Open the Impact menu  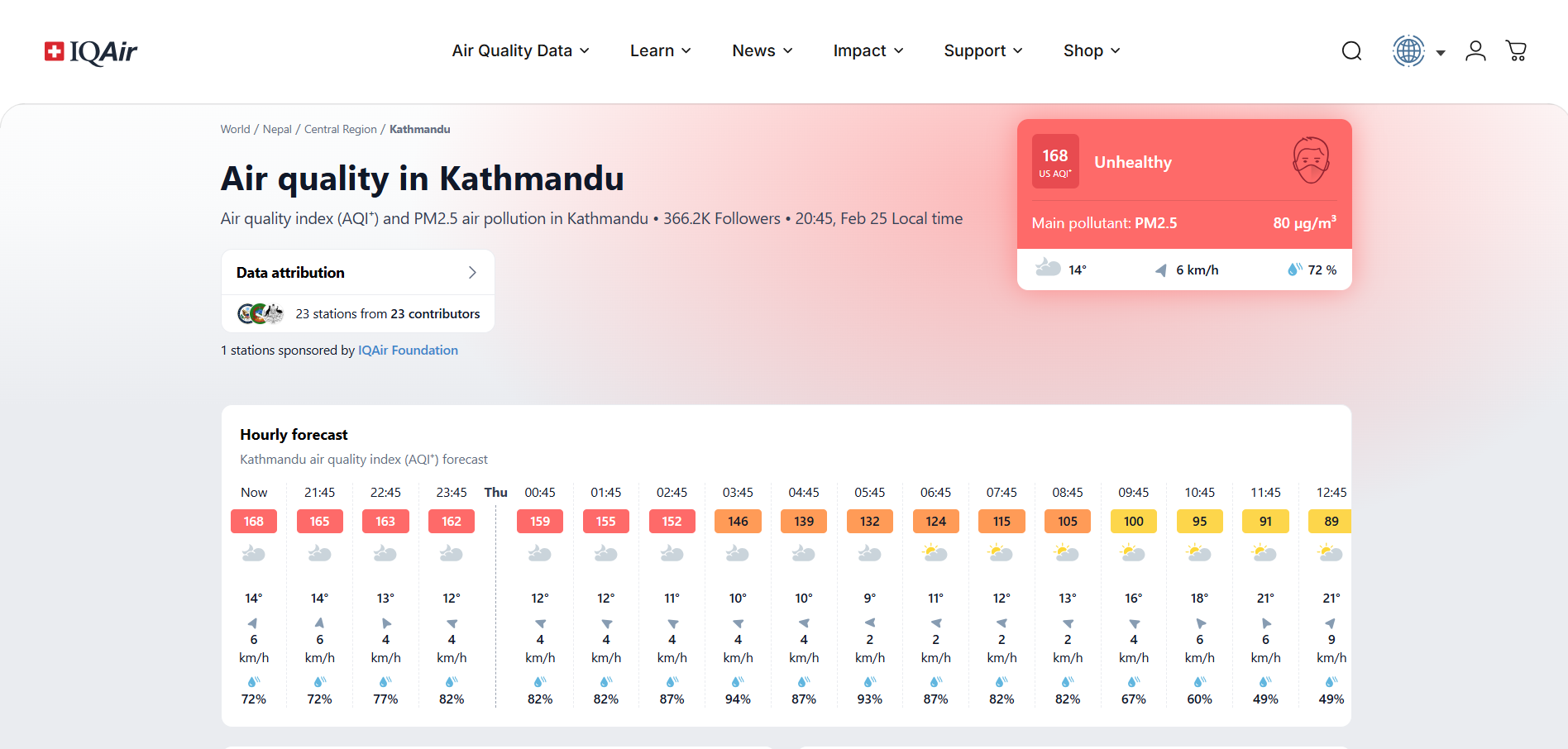click(x=868, y=51)
